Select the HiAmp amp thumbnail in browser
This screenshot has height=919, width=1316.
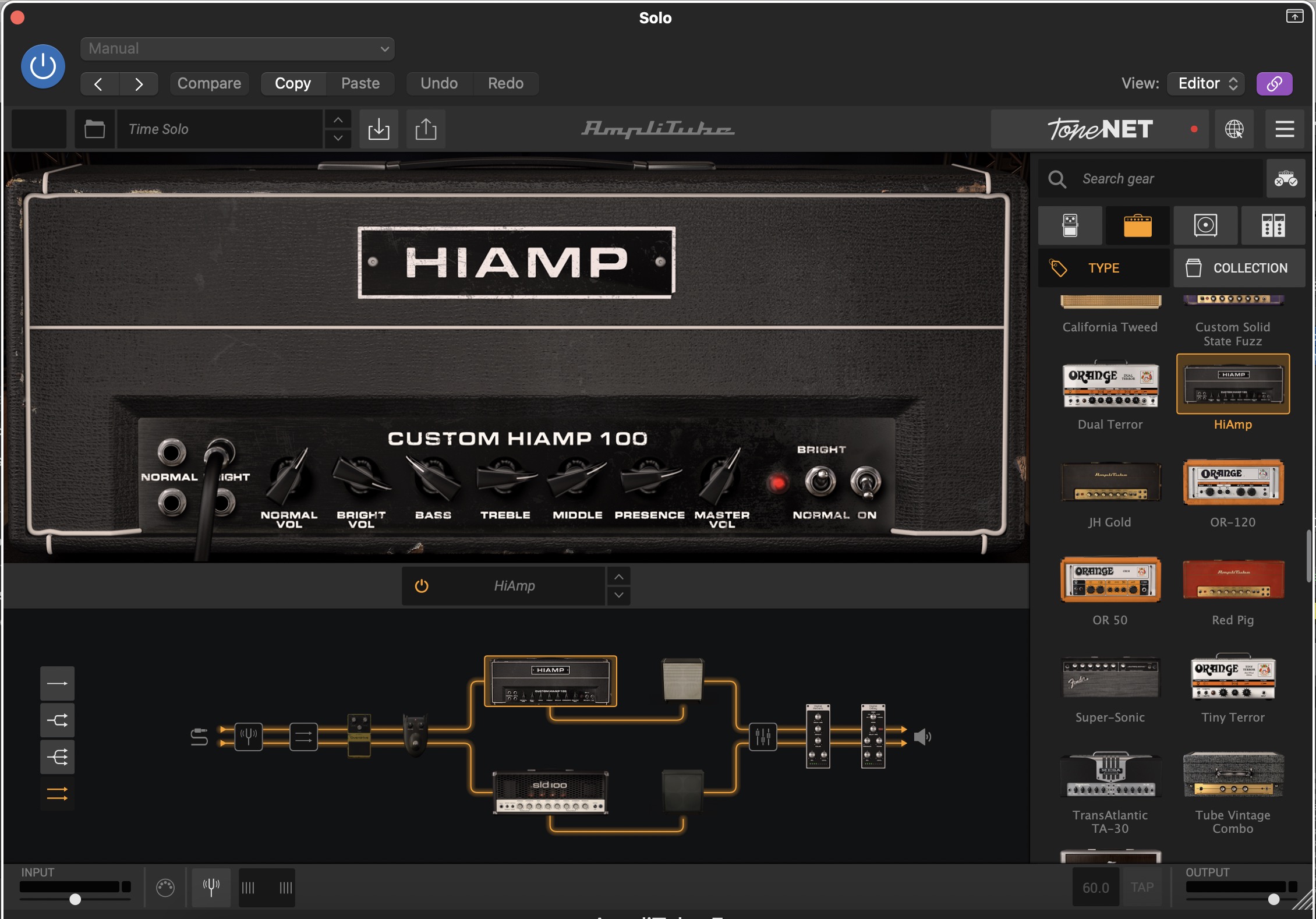click(x=1233, y=384)
